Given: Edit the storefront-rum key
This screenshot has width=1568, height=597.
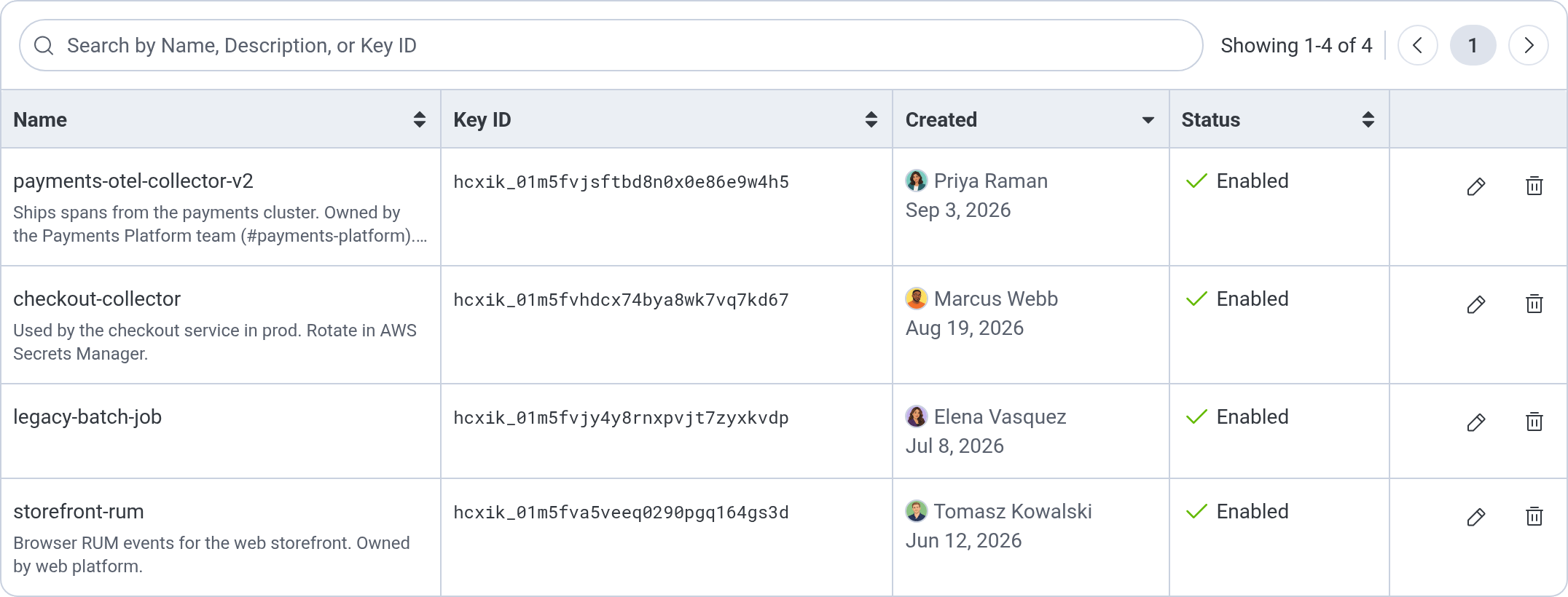Looking at the screenshot, I should (1476, 517).
